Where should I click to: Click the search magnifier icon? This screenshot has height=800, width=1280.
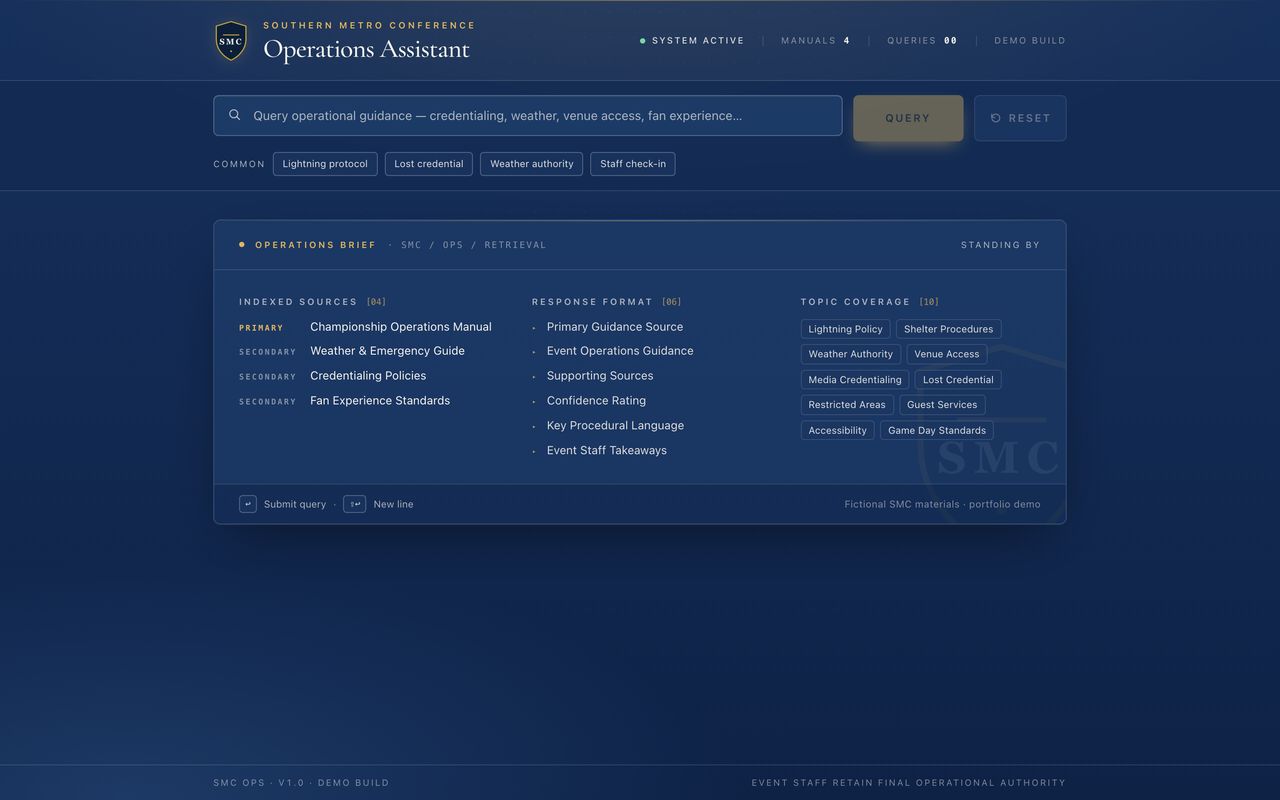coord(235,115)
